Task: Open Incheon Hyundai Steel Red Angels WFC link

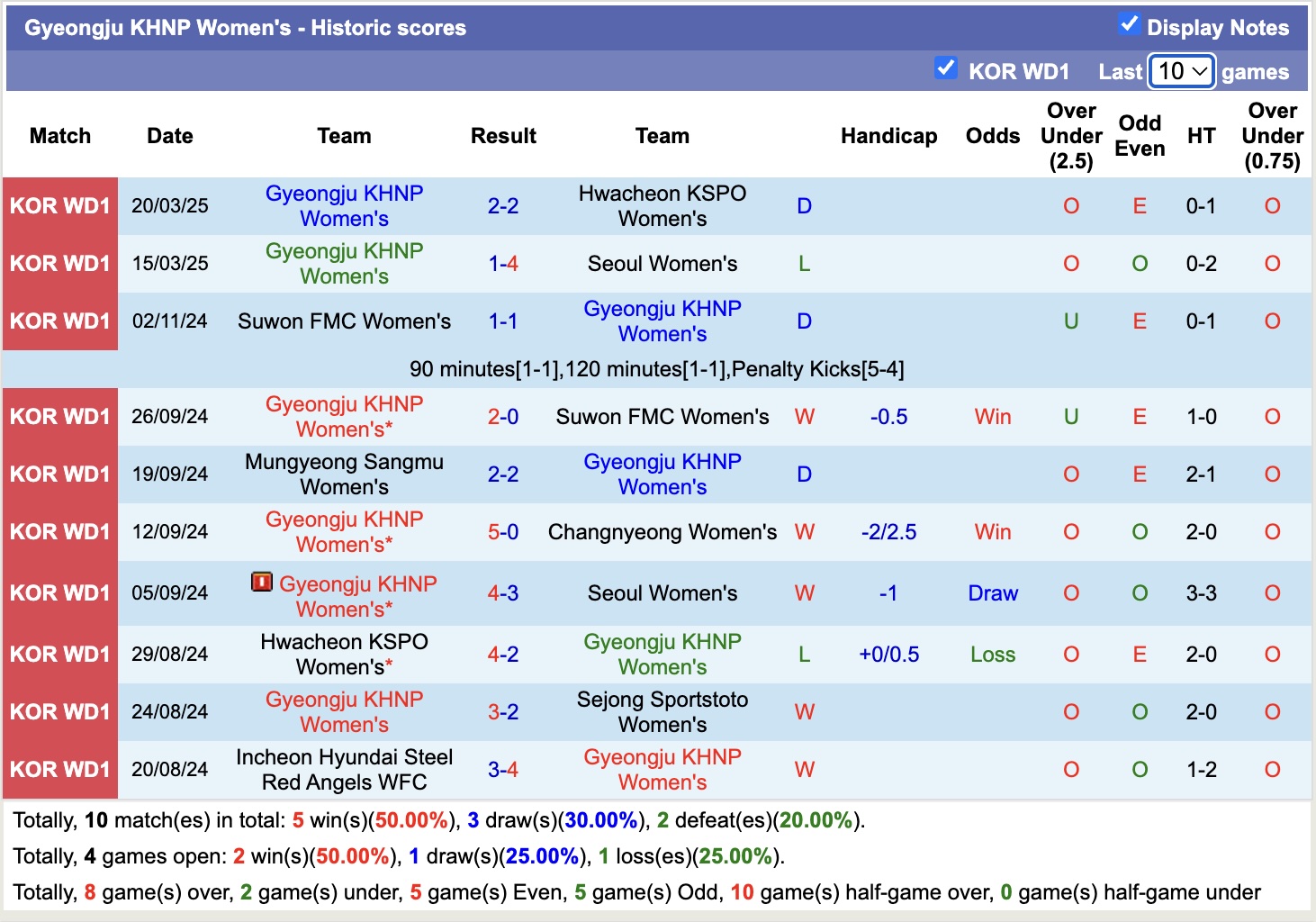Action: tap(344, 769)
